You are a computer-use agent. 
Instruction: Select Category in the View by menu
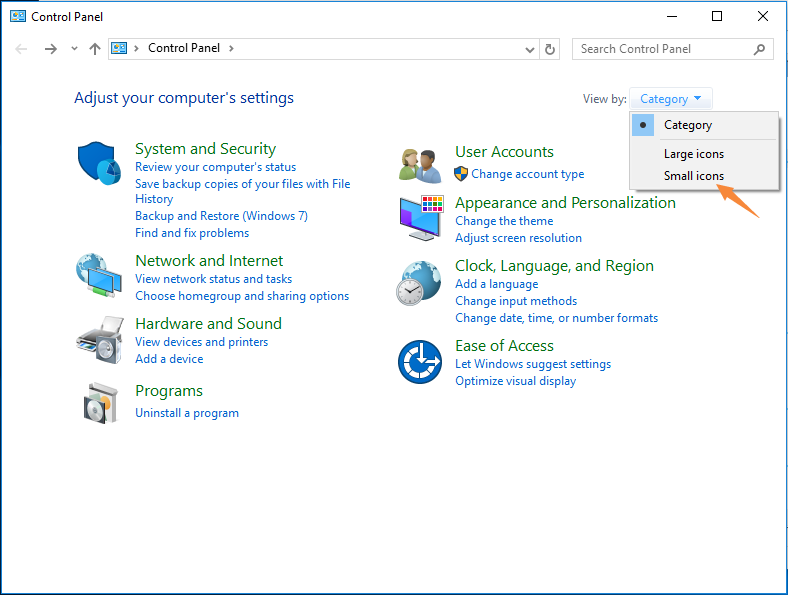705,125
